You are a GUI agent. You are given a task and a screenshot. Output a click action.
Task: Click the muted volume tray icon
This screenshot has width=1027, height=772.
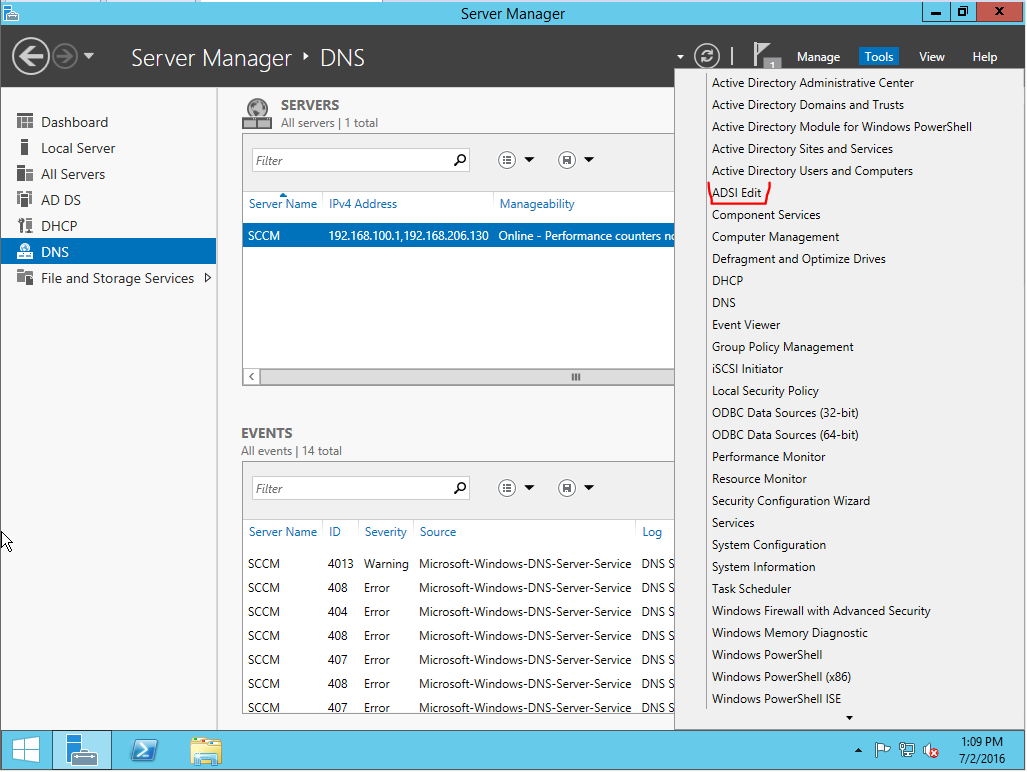(x=931, y=750)
